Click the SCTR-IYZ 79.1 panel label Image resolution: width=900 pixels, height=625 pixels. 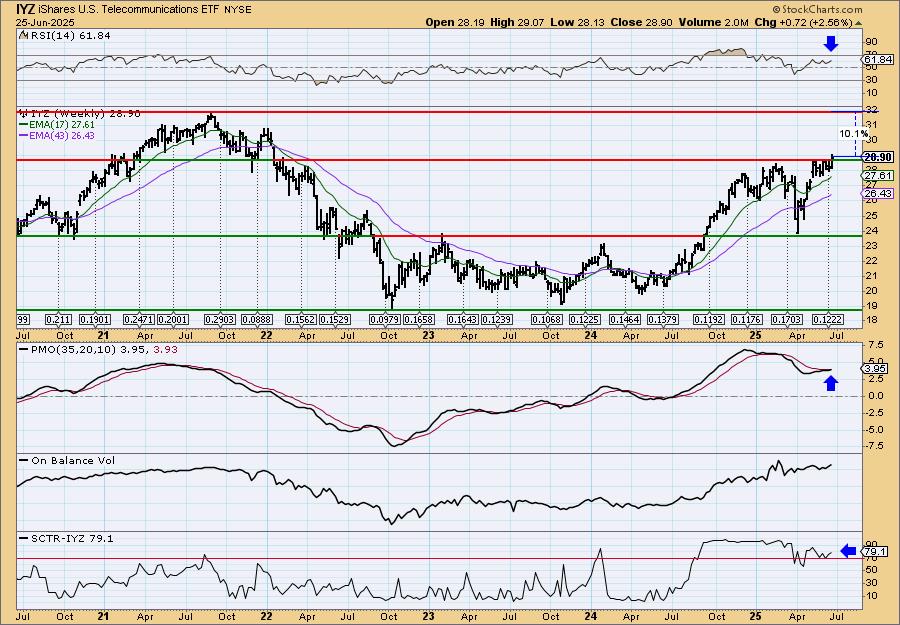tap(67, 538)
